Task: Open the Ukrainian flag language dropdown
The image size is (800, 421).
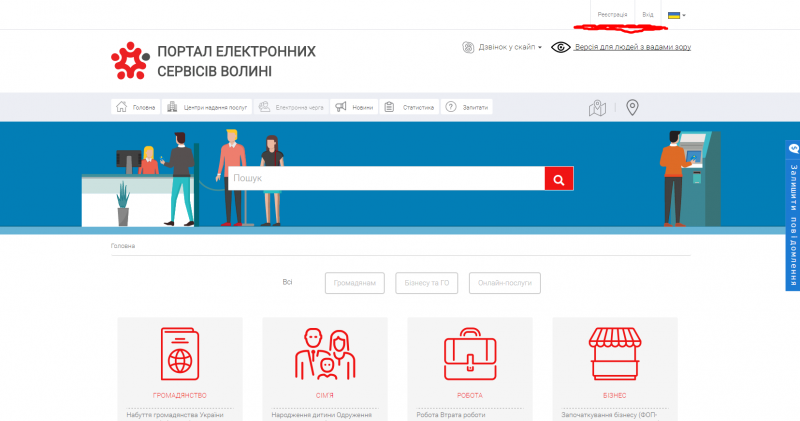Action: point(677,15)
